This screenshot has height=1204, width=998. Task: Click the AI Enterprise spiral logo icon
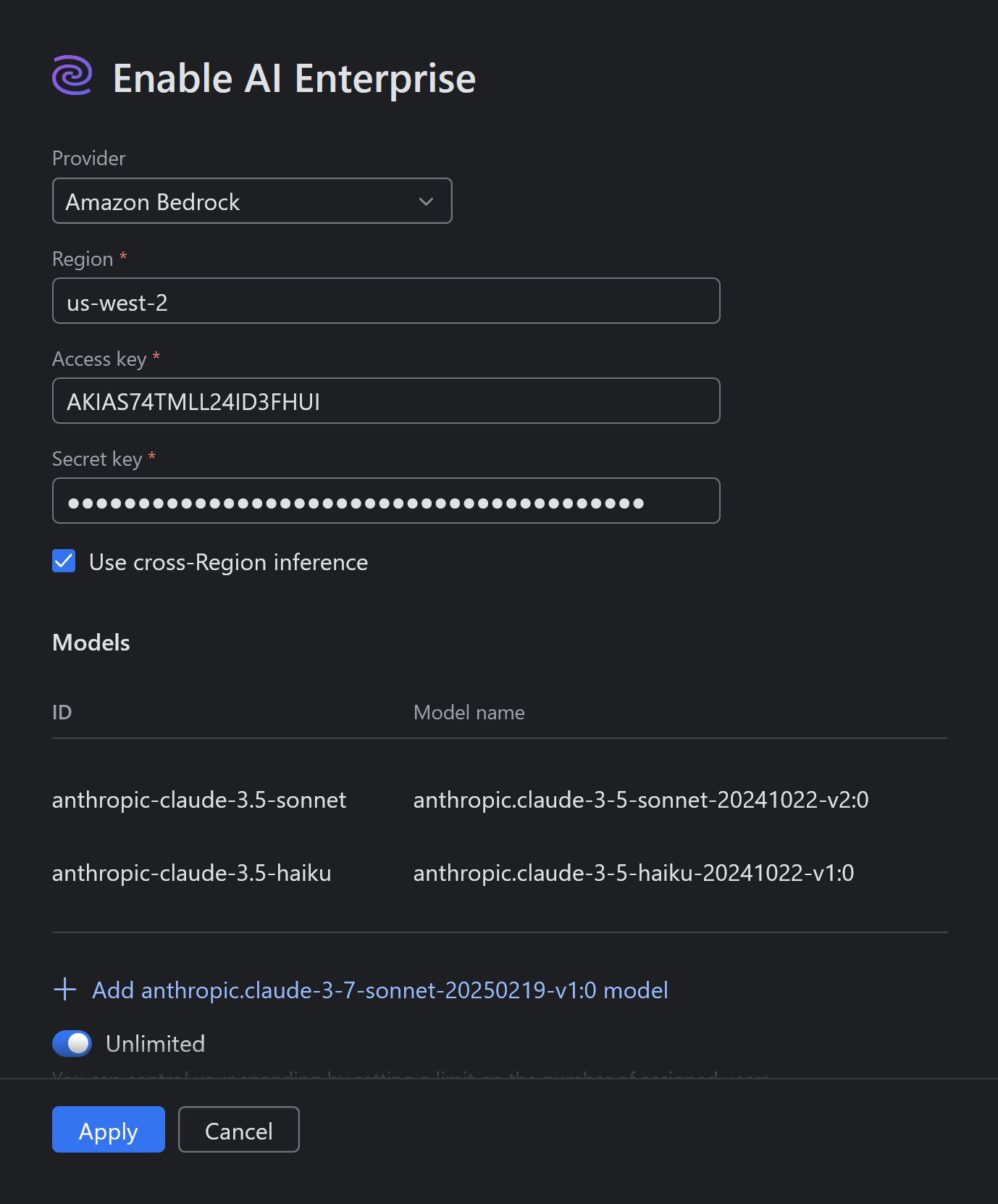pyautogui.click(x=72, y=78)
